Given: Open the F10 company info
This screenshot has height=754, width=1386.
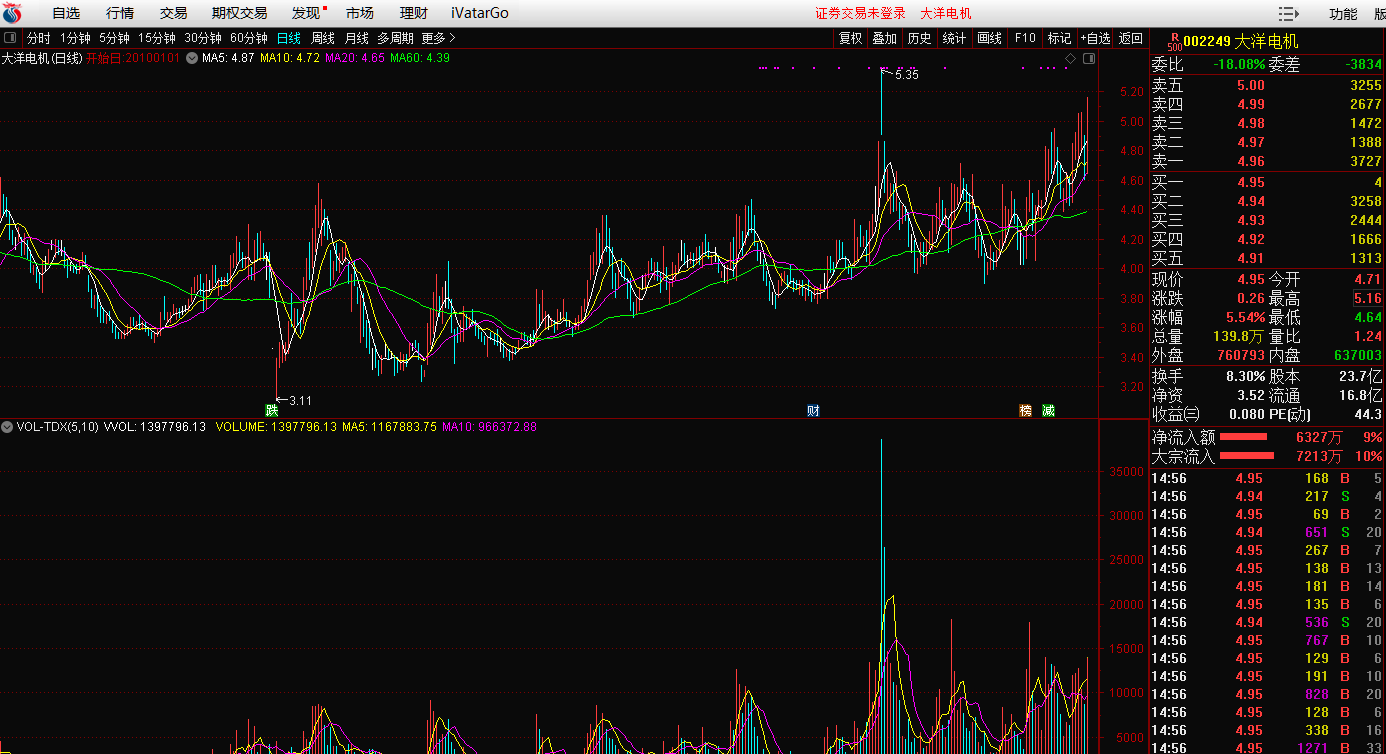Looking at the screenshot, I should 1025,38.
